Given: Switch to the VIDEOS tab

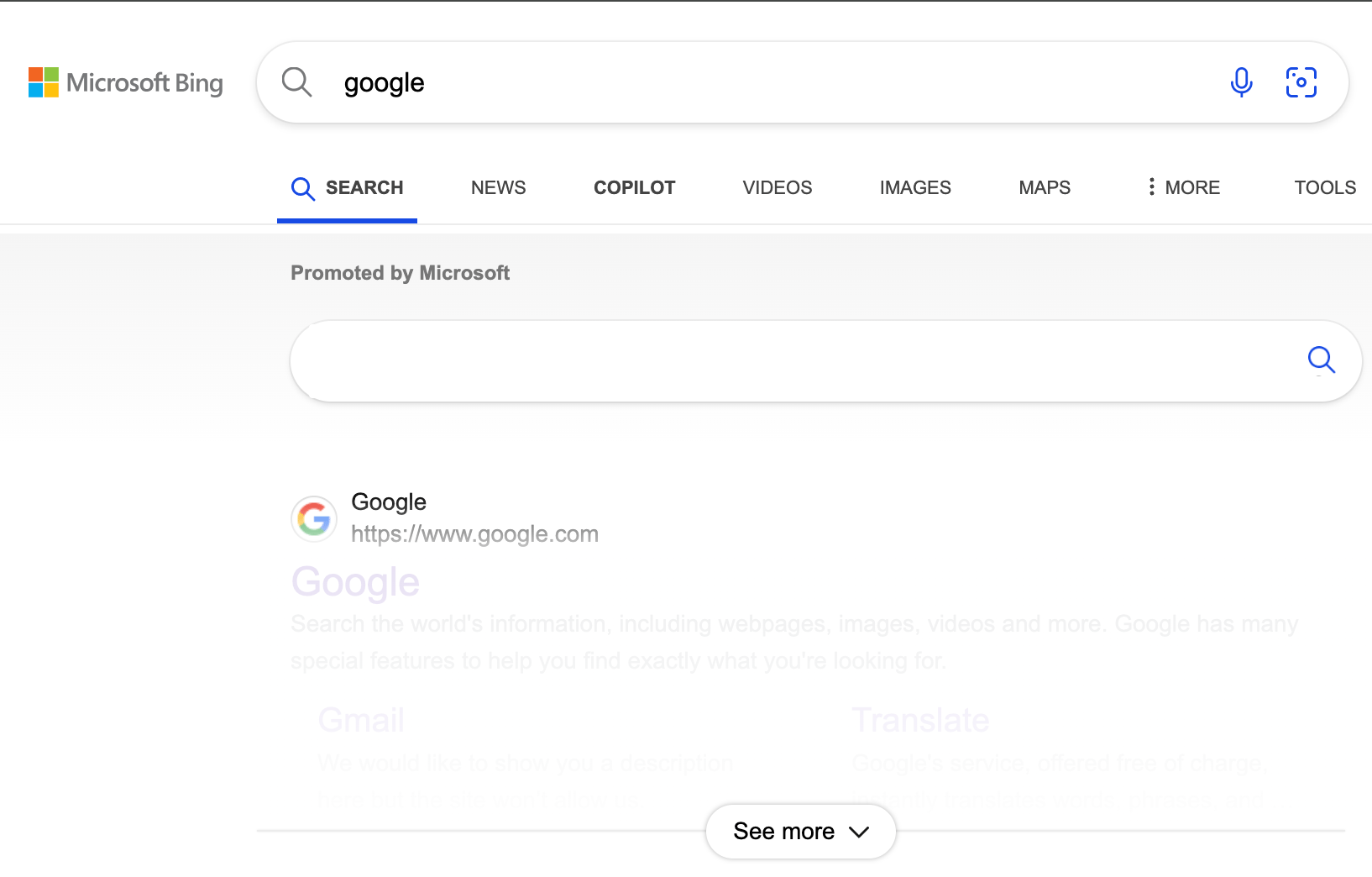Looking at the screenshot, I should (x=777, y=187).
